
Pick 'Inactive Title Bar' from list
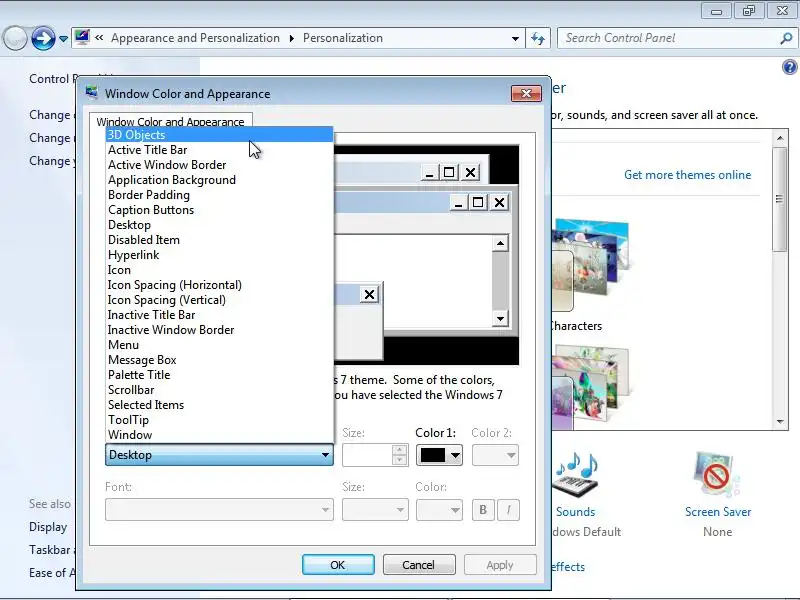(219, 315)
